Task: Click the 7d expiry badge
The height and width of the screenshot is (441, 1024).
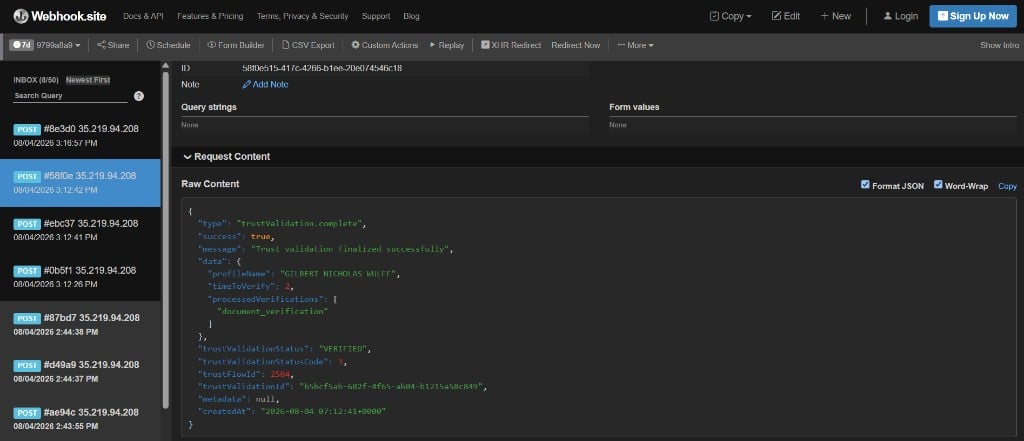Action: pyautogui.click(x=22, y=45)
